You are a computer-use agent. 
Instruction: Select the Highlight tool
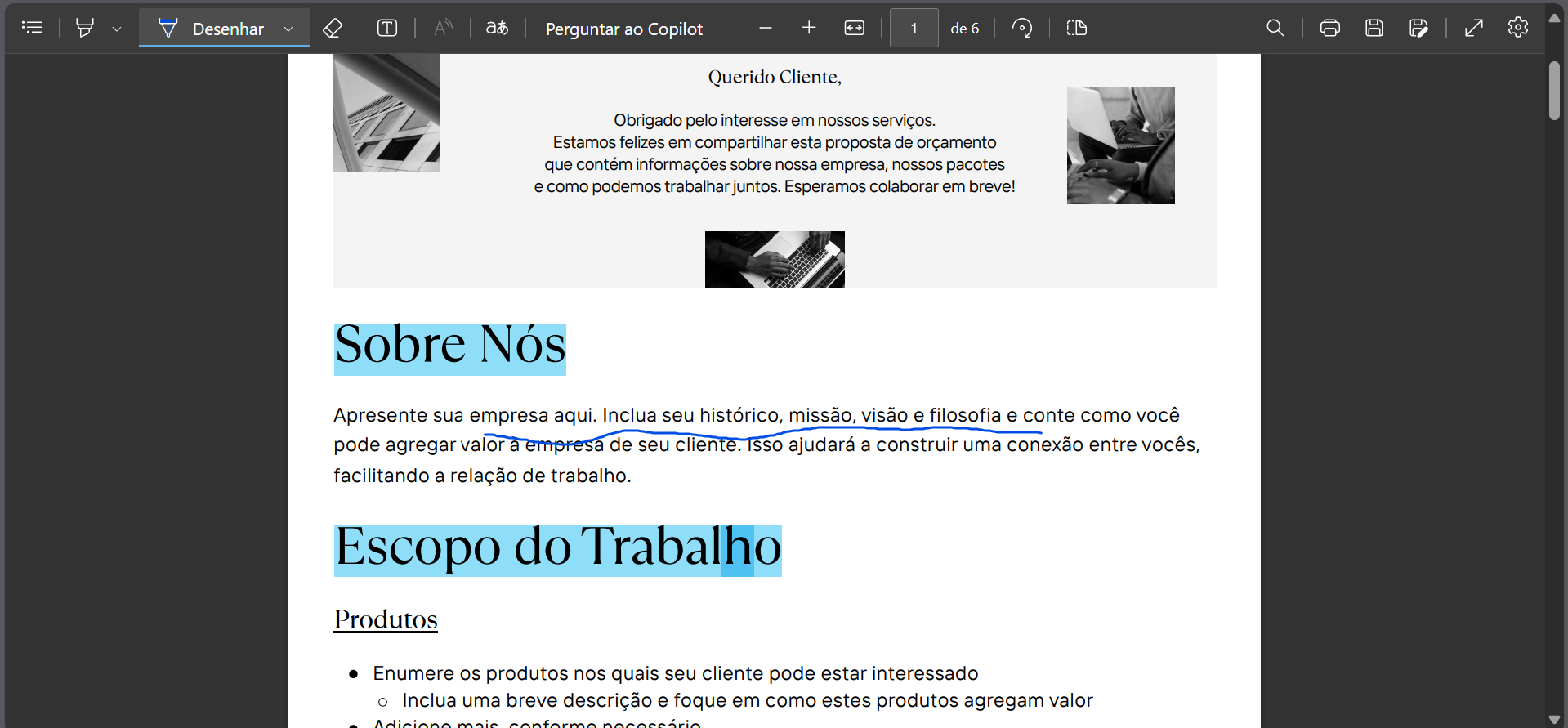click(84, 28)
